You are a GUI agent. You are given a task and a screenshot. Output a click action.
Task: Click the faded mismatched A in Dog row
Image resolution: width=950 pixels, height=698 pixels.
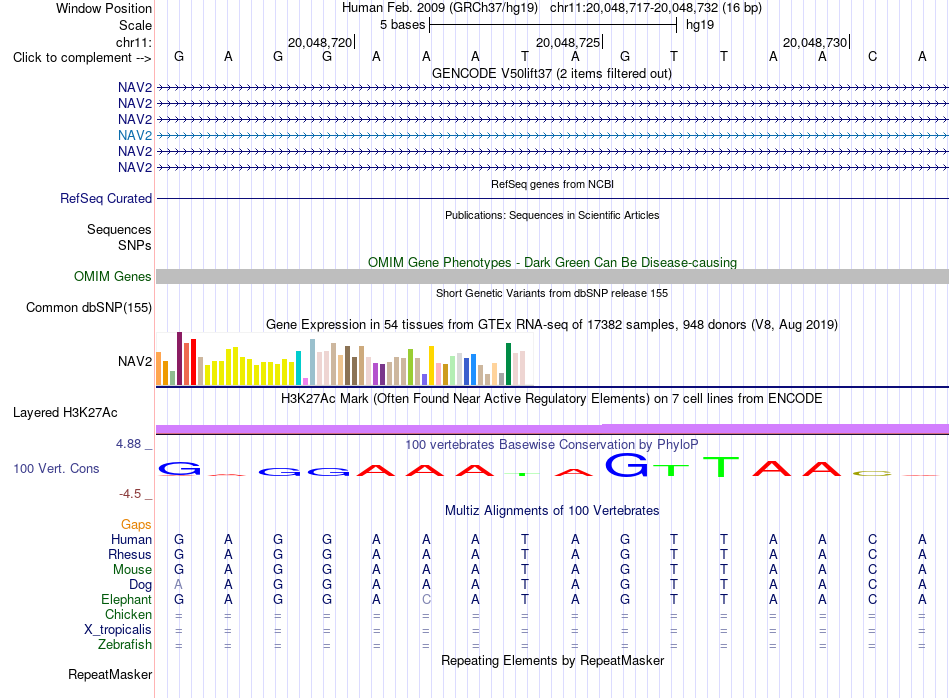[x=179, y=585]
